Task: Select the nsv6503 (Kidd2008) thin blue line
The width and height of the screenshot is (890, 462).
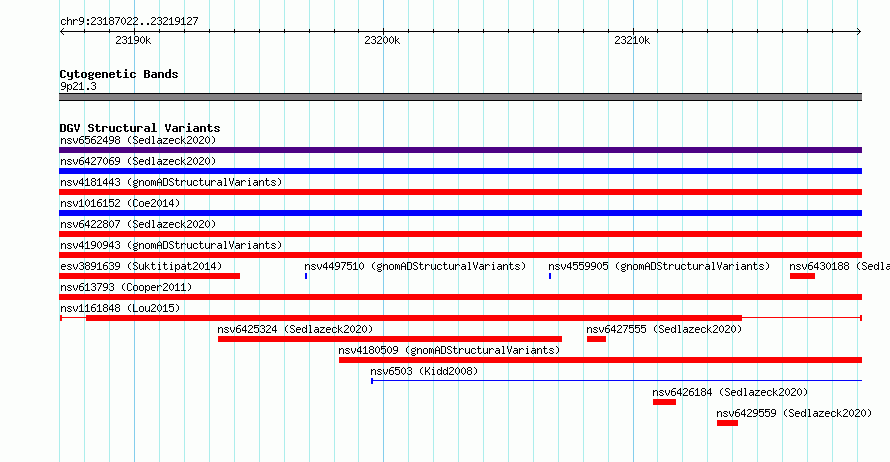Action: click(616, 380)
